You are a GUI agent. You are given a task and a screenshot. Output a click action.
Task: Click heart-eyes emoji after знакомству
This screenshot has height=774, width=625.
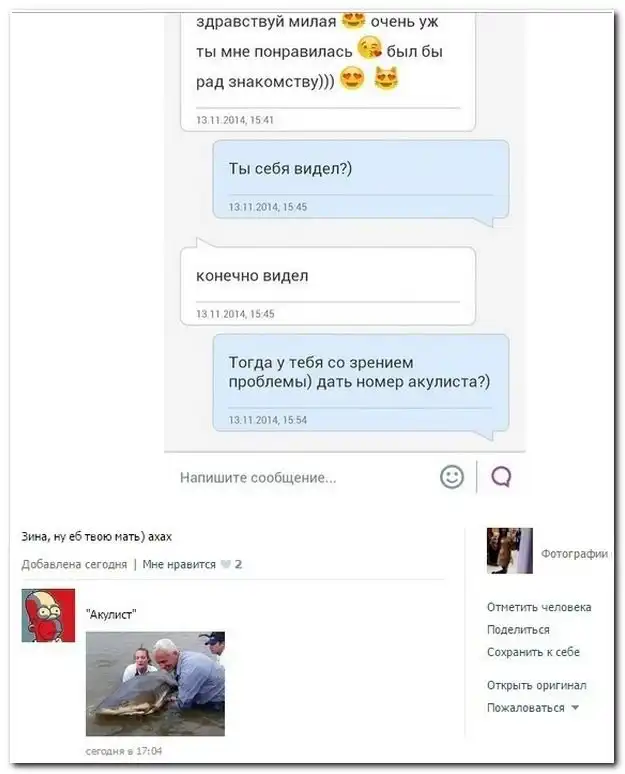click(352, 79)
